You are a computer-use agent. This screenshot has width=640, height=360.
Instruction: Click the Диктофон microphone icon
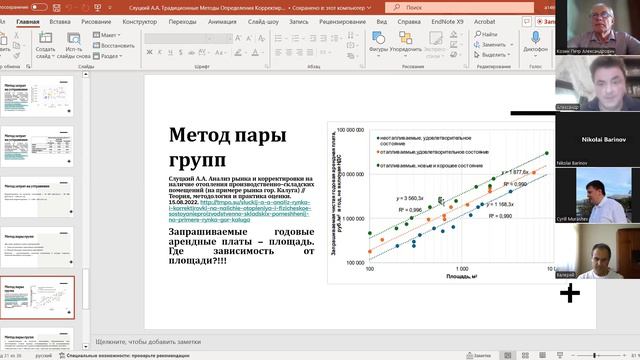(536, 38)
